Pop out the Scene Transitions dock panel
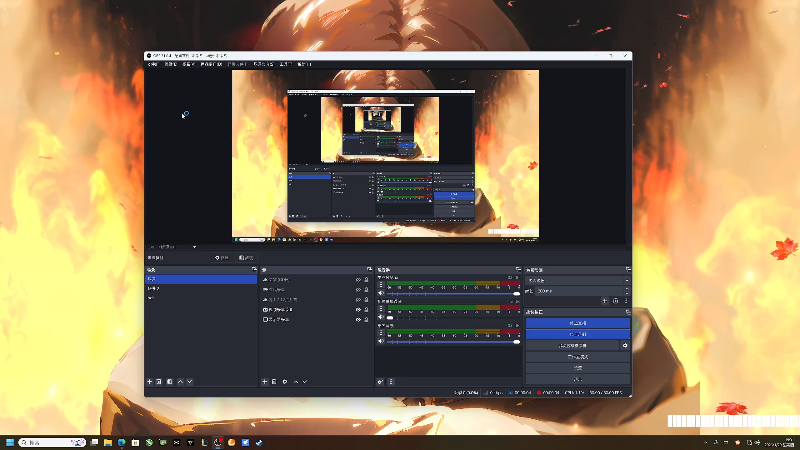This screenshot has width=800, height=450. 628,269
